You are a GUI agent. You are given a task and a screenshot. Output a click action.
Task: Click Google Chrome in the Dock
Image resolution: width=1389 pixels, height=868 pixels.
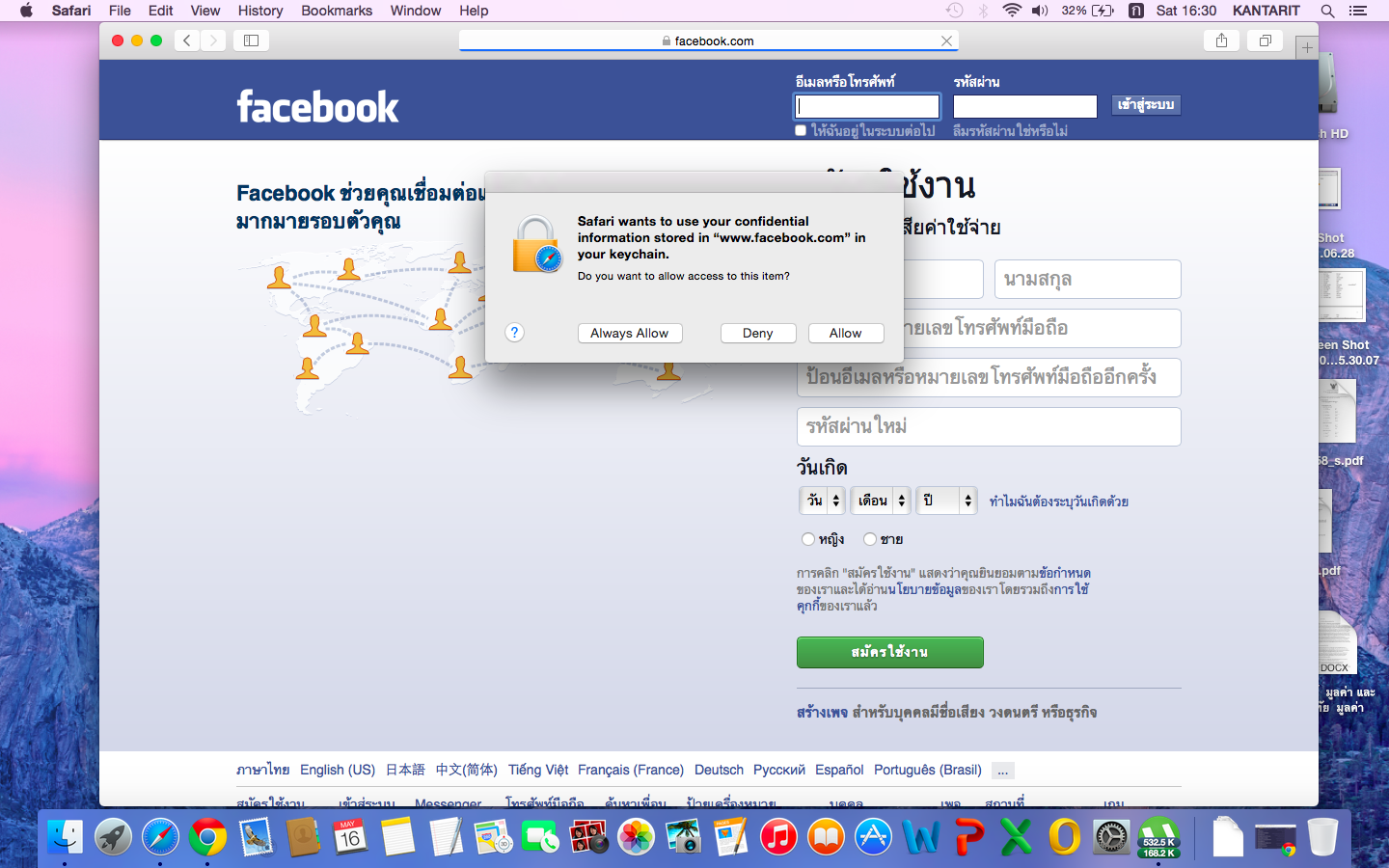point(207,836)
